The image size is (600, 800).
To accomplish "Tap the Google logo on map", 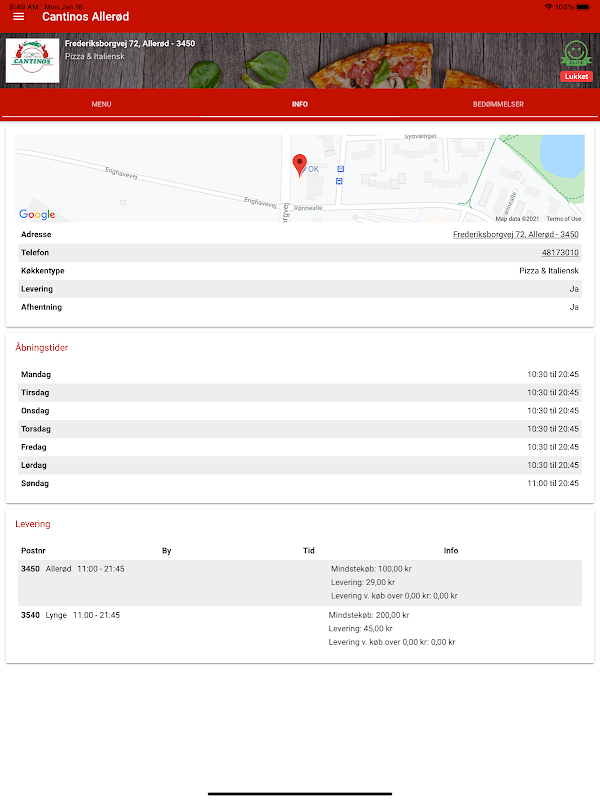I will pos(37,214).
